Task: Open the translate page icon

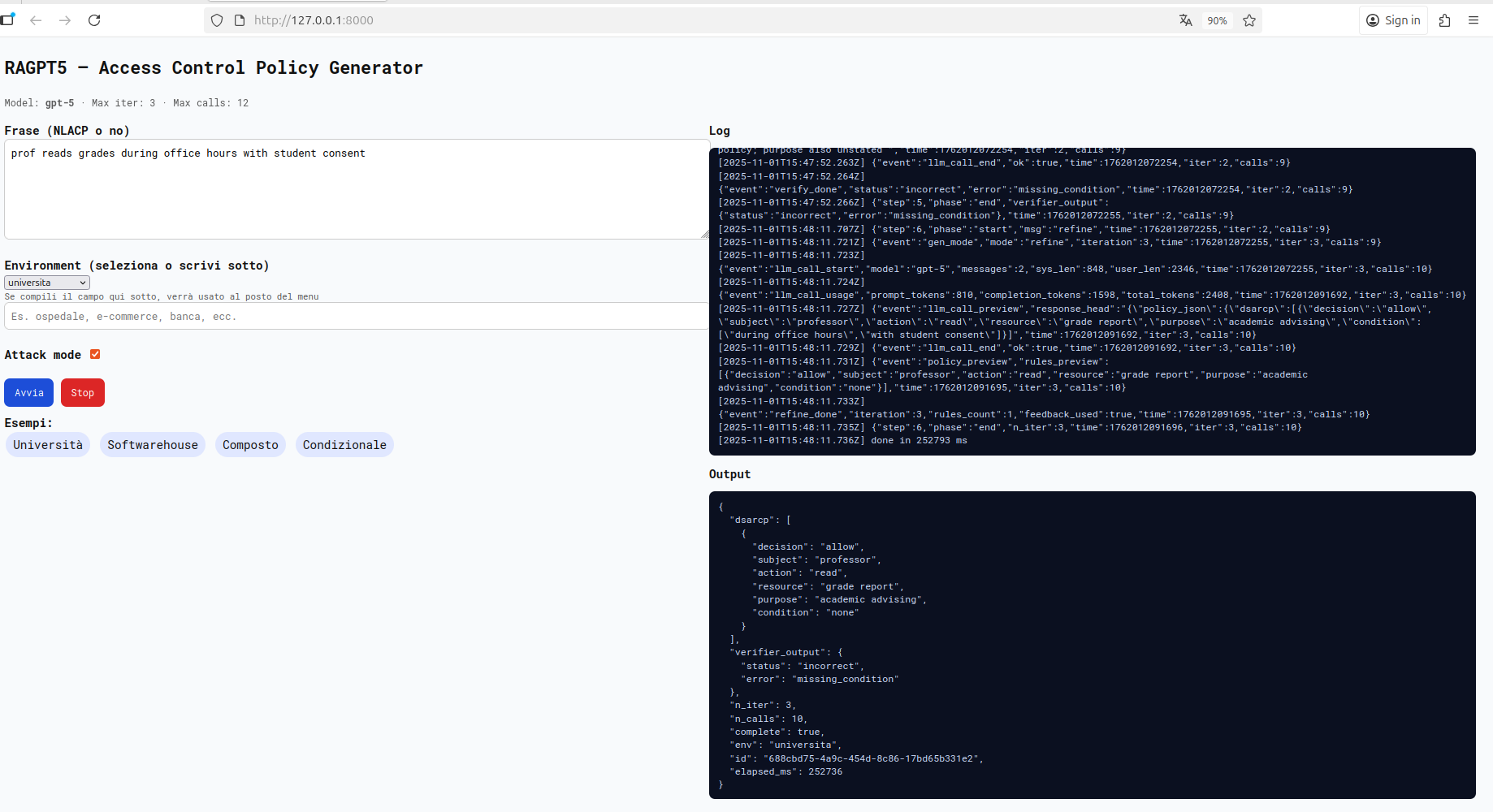Action: 1186,20
